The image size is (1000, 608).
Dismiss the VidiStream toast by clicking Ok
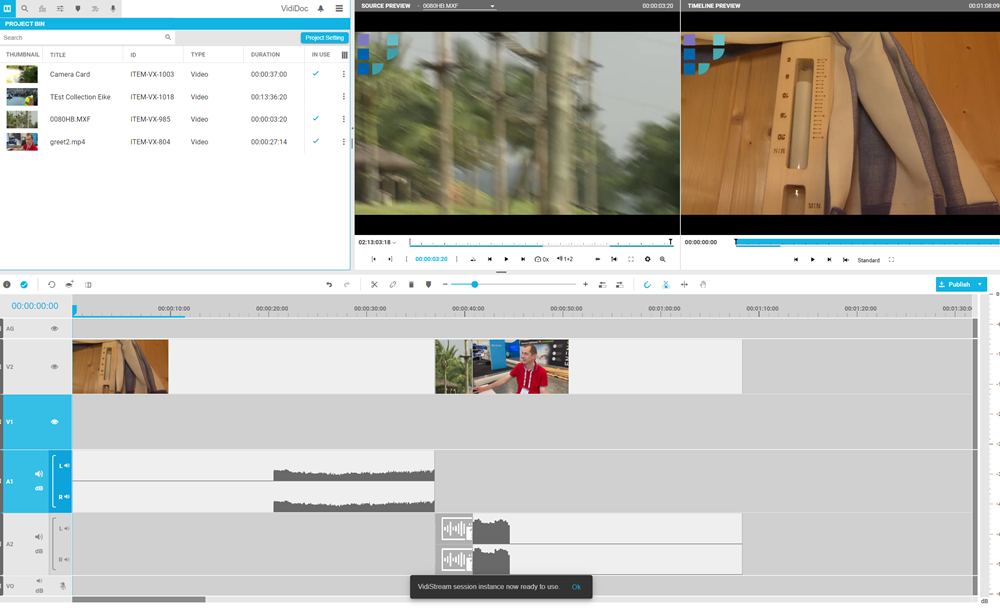click(x=576, y=587)
